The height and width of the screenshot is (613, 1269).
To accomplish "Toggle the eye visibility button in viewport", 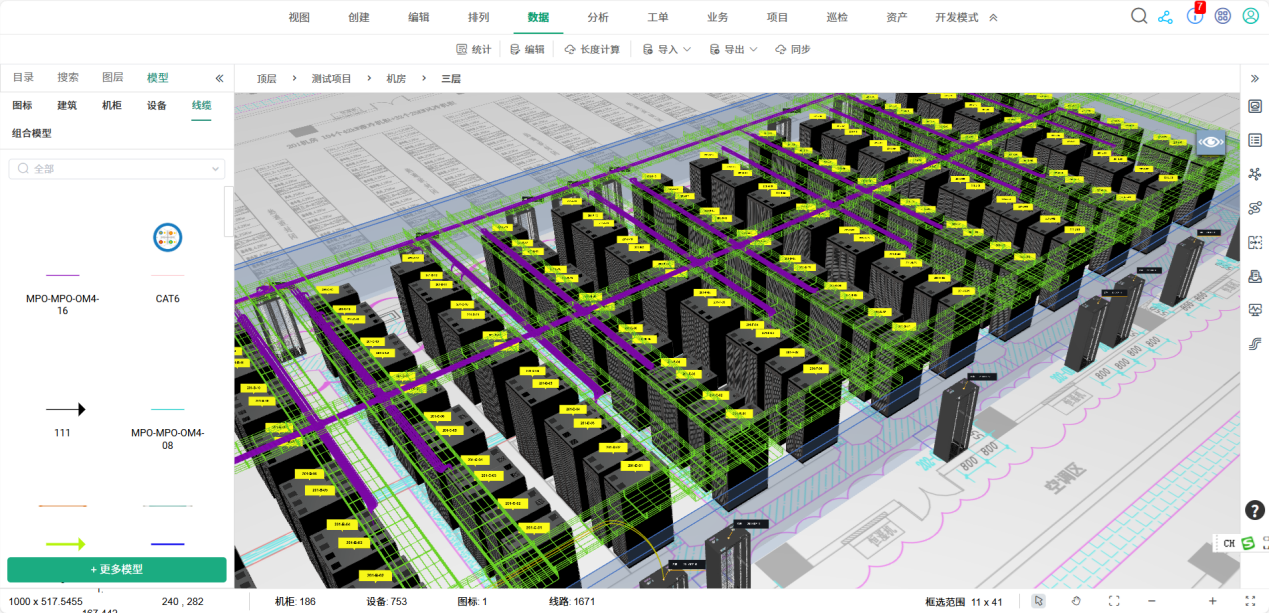I will point(1211,142).
